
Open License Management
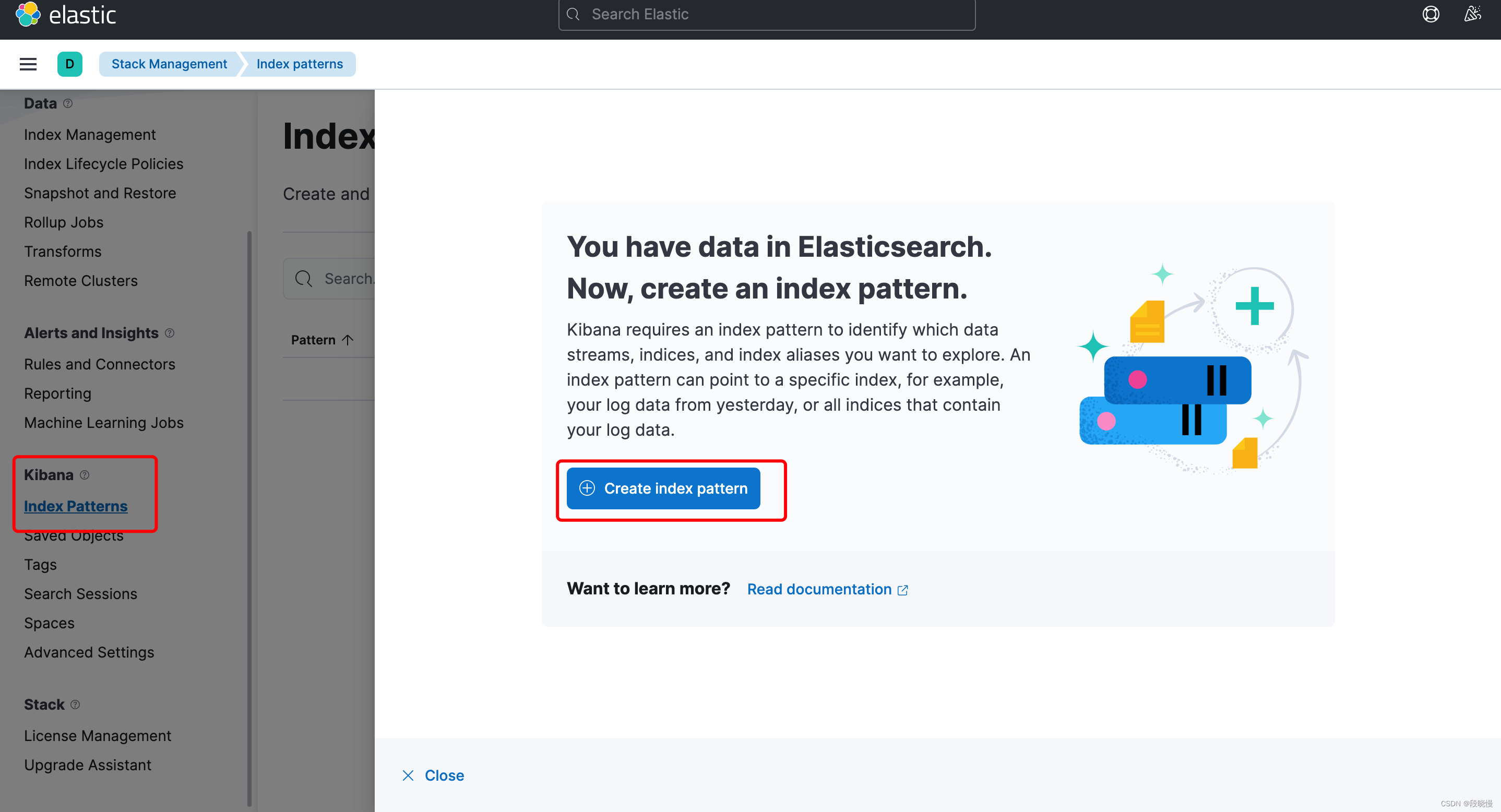tap(97, 736)
